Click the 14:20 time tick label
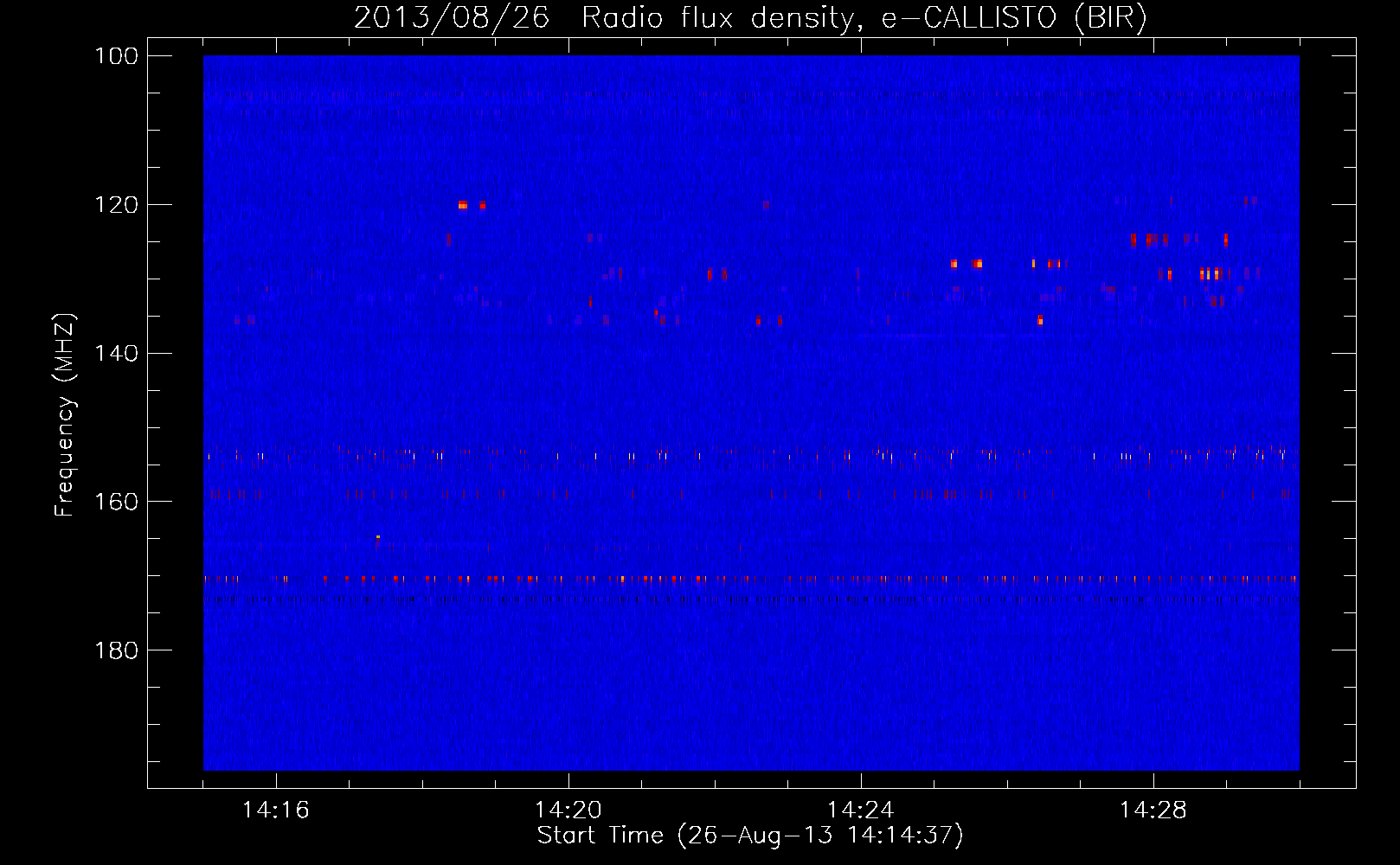Viewport: 1400px width, 865px height. pyautogui.click(x=568, y=811)
